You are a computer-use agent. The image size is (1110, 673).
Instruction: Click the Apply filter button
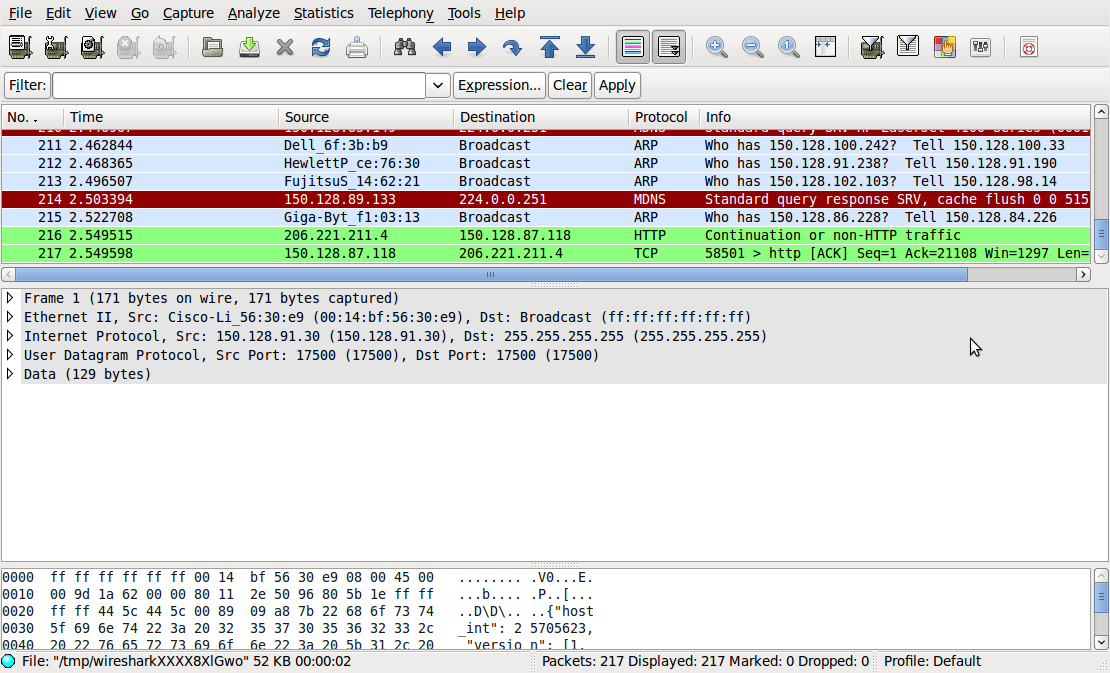coord(617,86)
